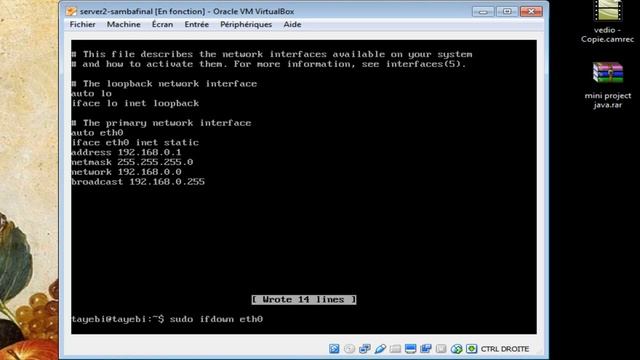
Task: Click the 'sudo ifdown eth0' command line
Action: point(216,319)
